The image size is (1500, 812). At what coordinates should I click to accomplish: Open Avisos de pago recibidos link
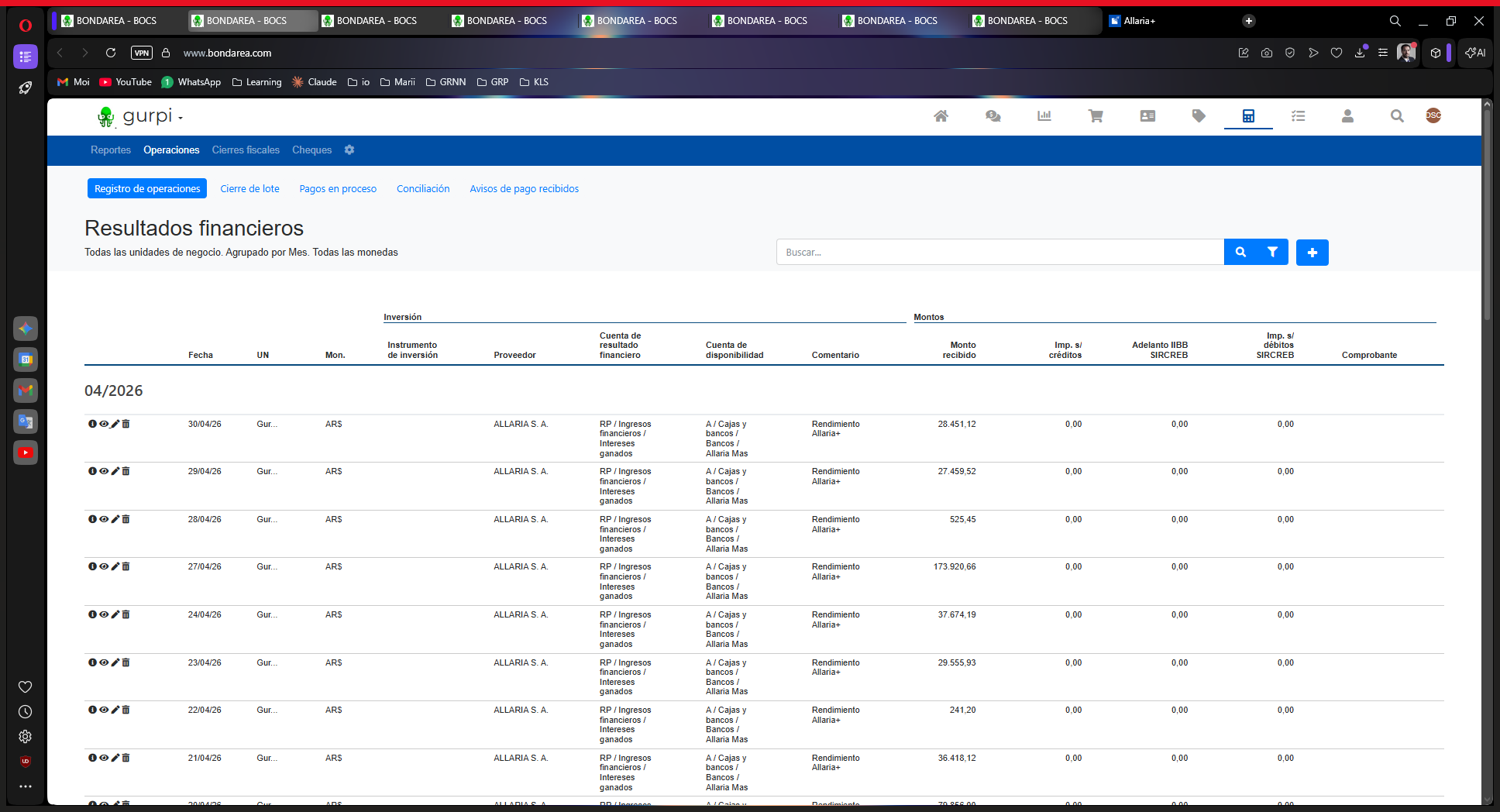pyautogui.click(x=524, y=189)
